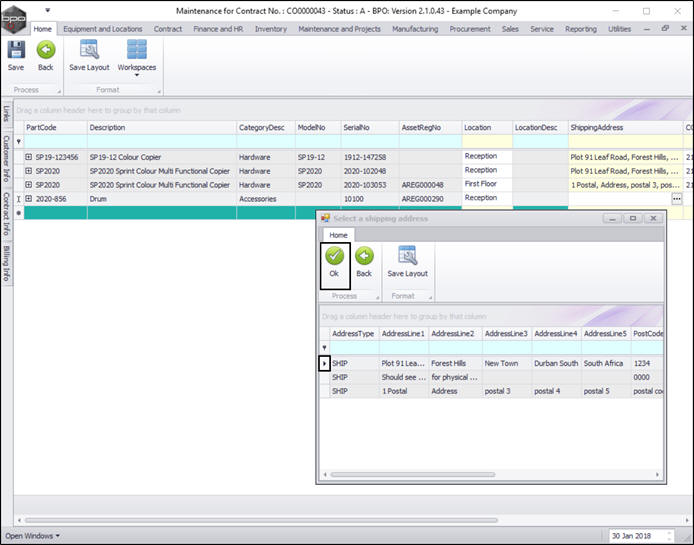Open the Billing Info side panel
The image size is (694, 545).
point(6,263)
